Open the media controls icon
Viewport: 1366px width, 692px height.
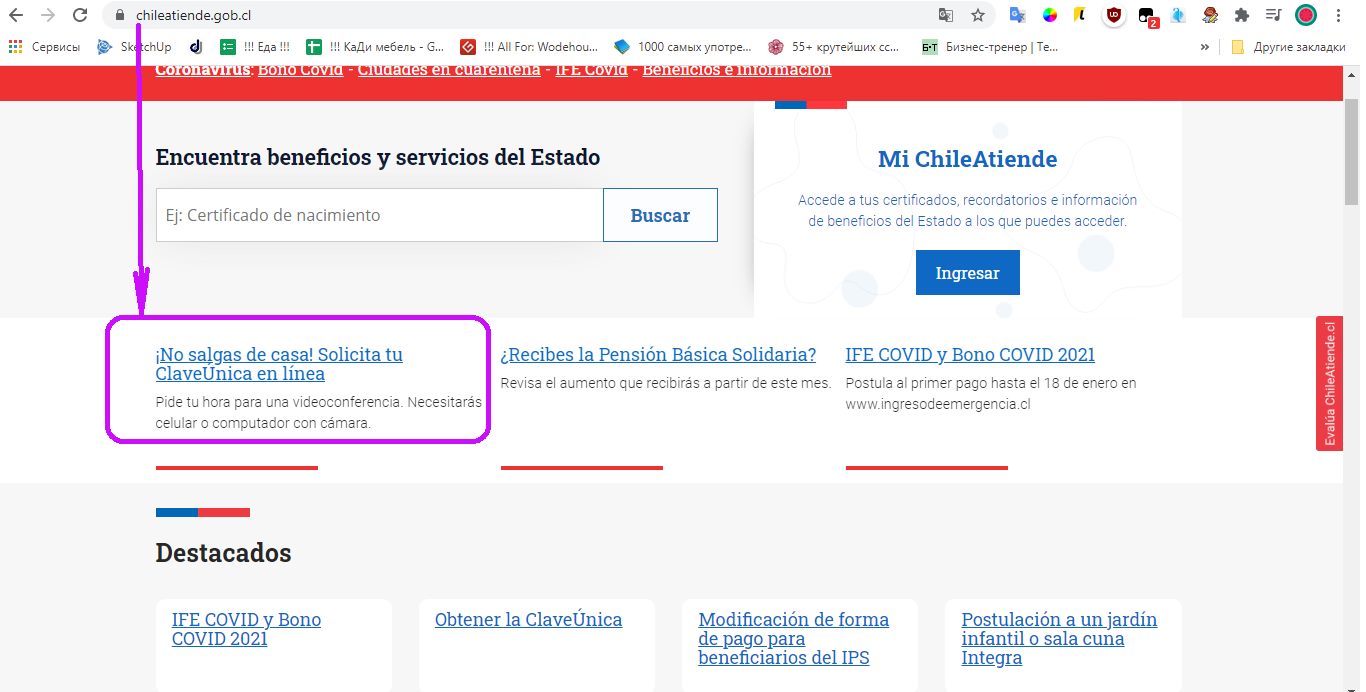tap(1273, 15)
